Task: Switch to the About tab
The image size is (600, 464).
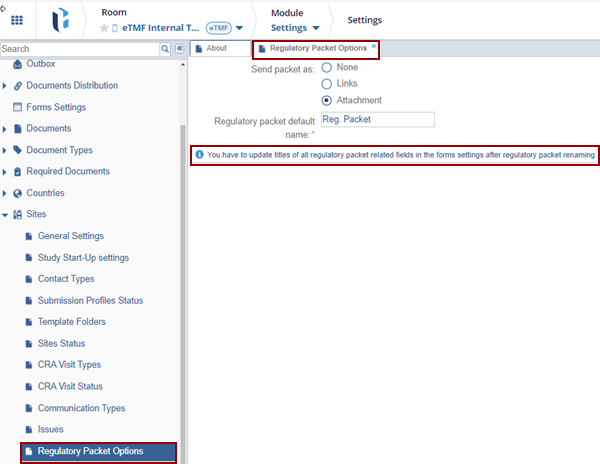Action: [216, 48]
